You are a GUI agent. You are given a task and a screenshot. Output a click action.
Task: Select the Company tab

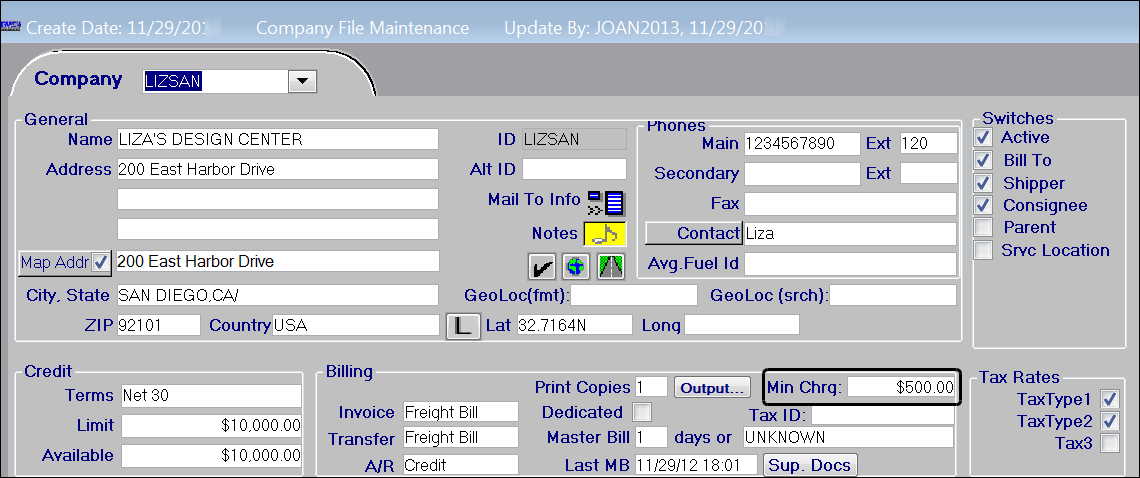tap(79, 79)
